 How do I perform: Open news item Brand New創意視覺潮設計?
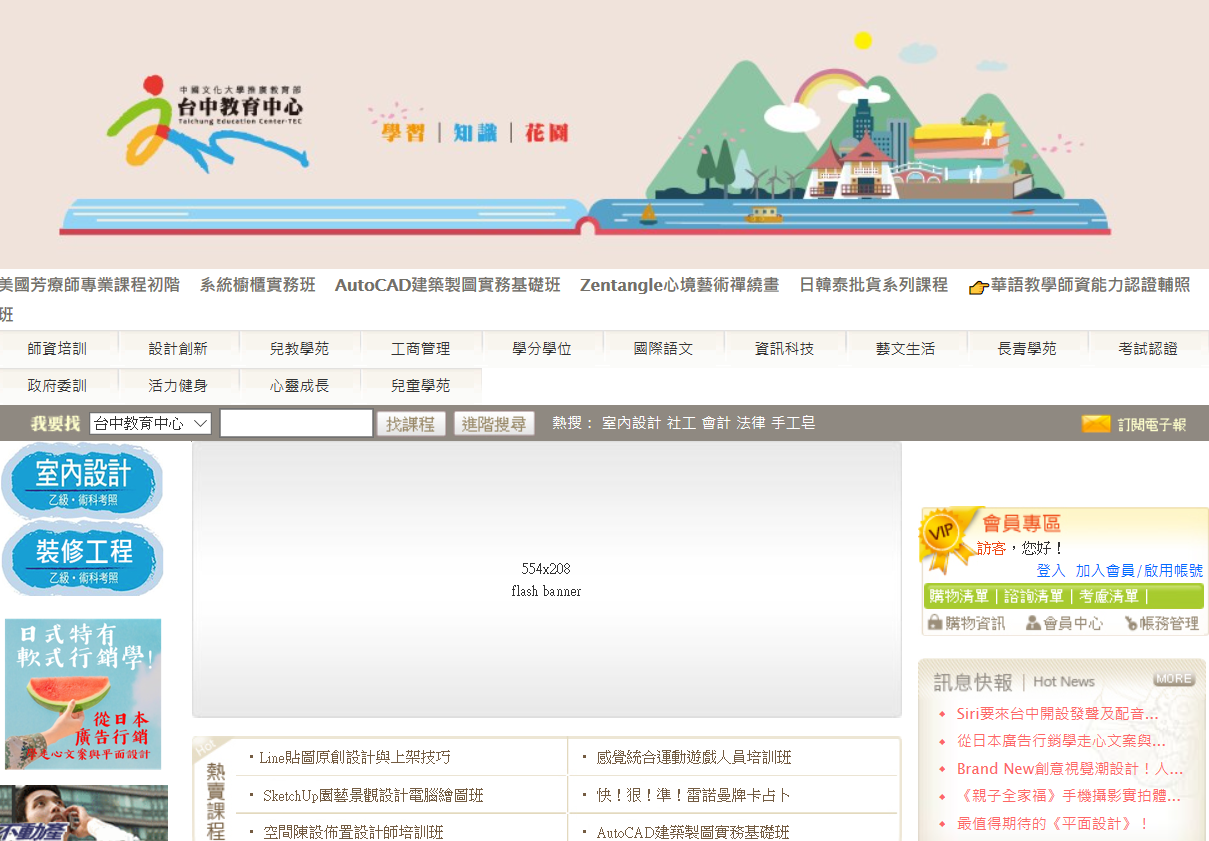(1070, 769)
